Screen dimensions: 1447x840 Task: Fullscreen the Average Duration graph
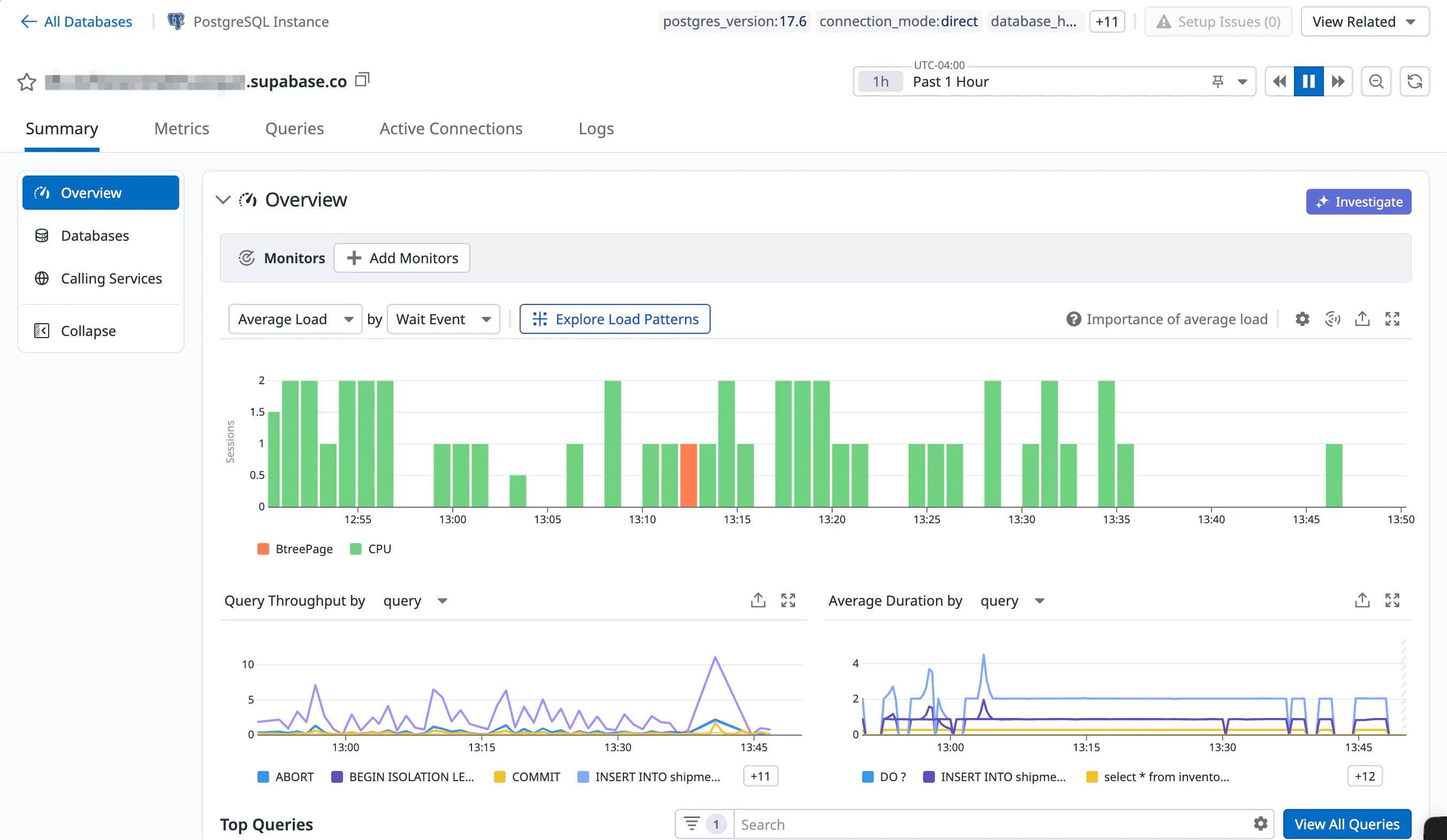click(1392, 600)
